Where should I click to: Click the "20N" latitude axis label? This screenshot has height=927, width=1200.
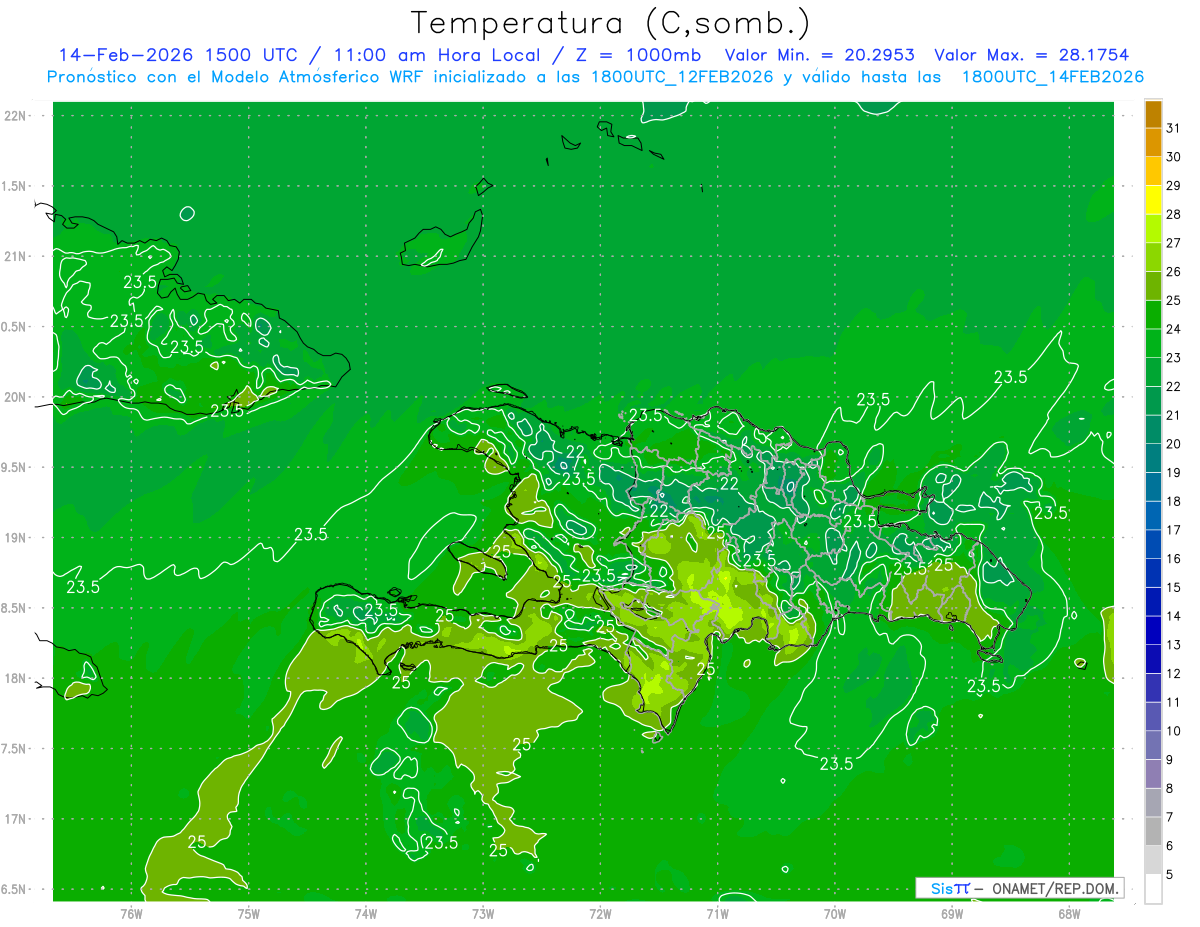pos(15,397)
